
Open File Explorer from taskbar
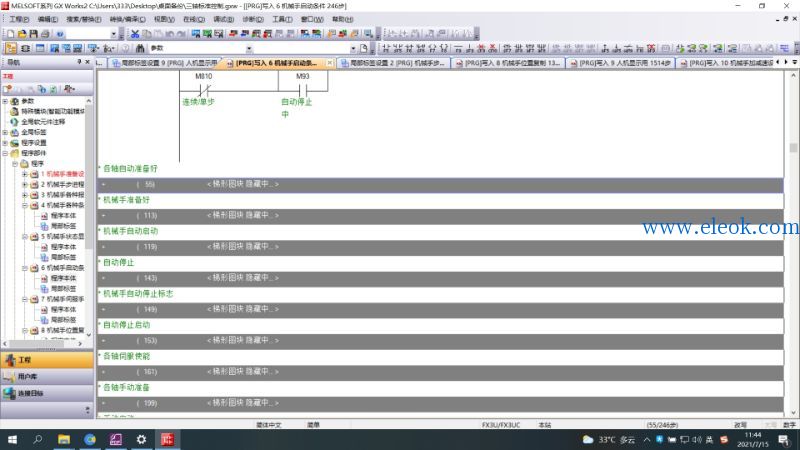click(x=64, y=439)
